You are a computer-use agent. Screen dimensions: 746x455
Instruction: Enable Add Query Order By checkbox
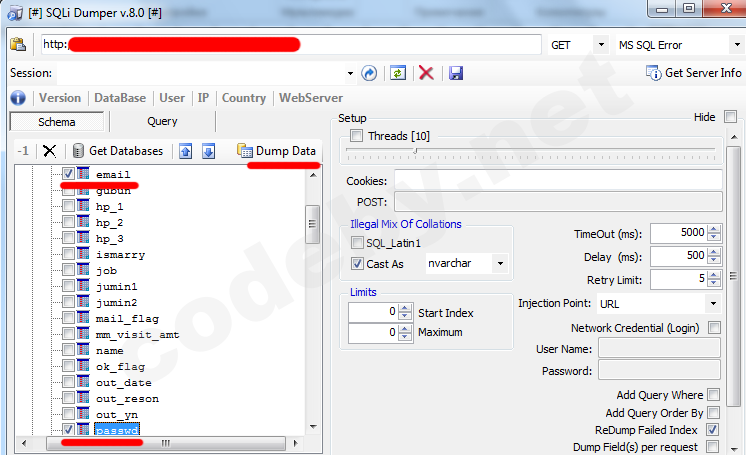pos(713,412)
